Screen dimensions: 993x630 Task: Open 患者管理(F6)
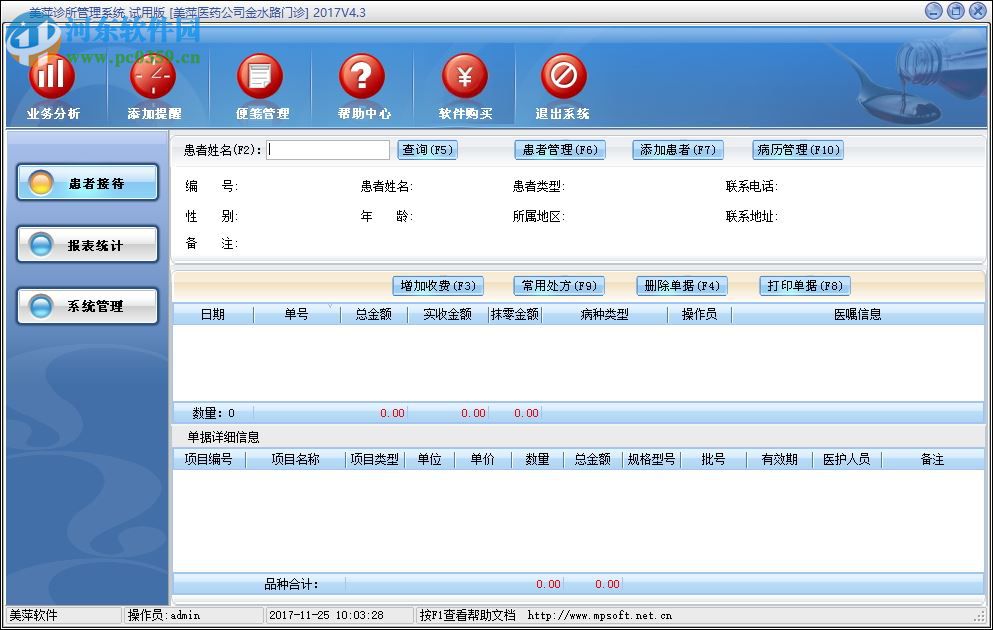(560, 149)
